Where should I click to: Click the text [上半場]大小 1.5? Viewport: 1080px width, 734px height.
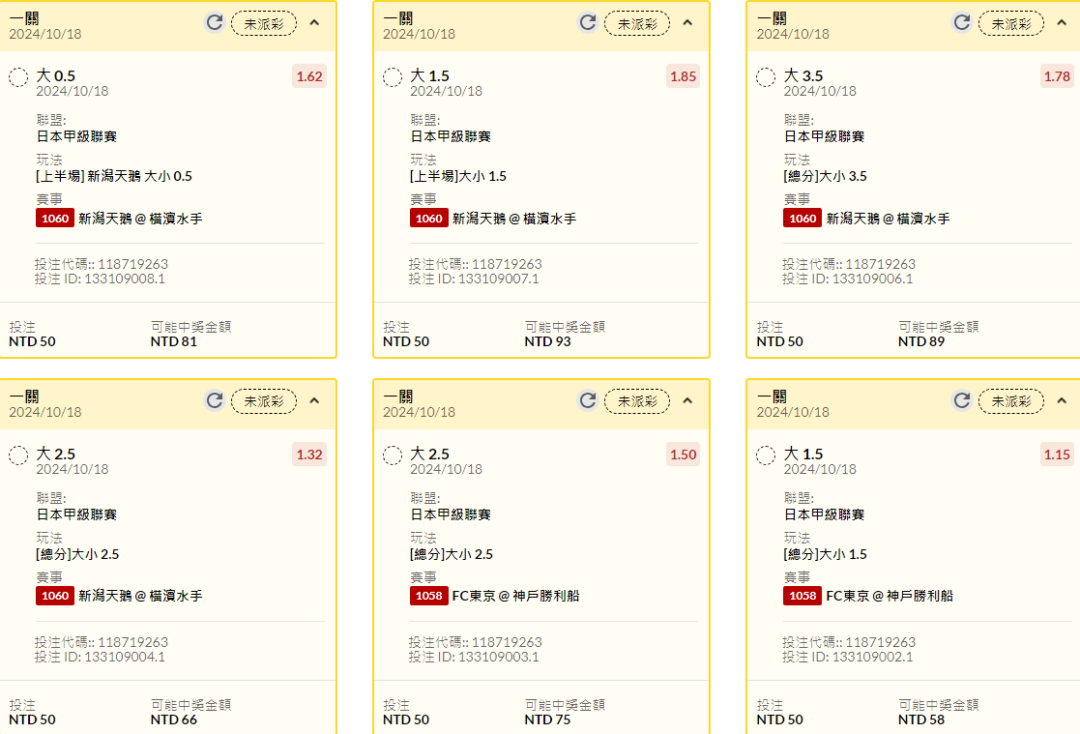pos(458,176)
